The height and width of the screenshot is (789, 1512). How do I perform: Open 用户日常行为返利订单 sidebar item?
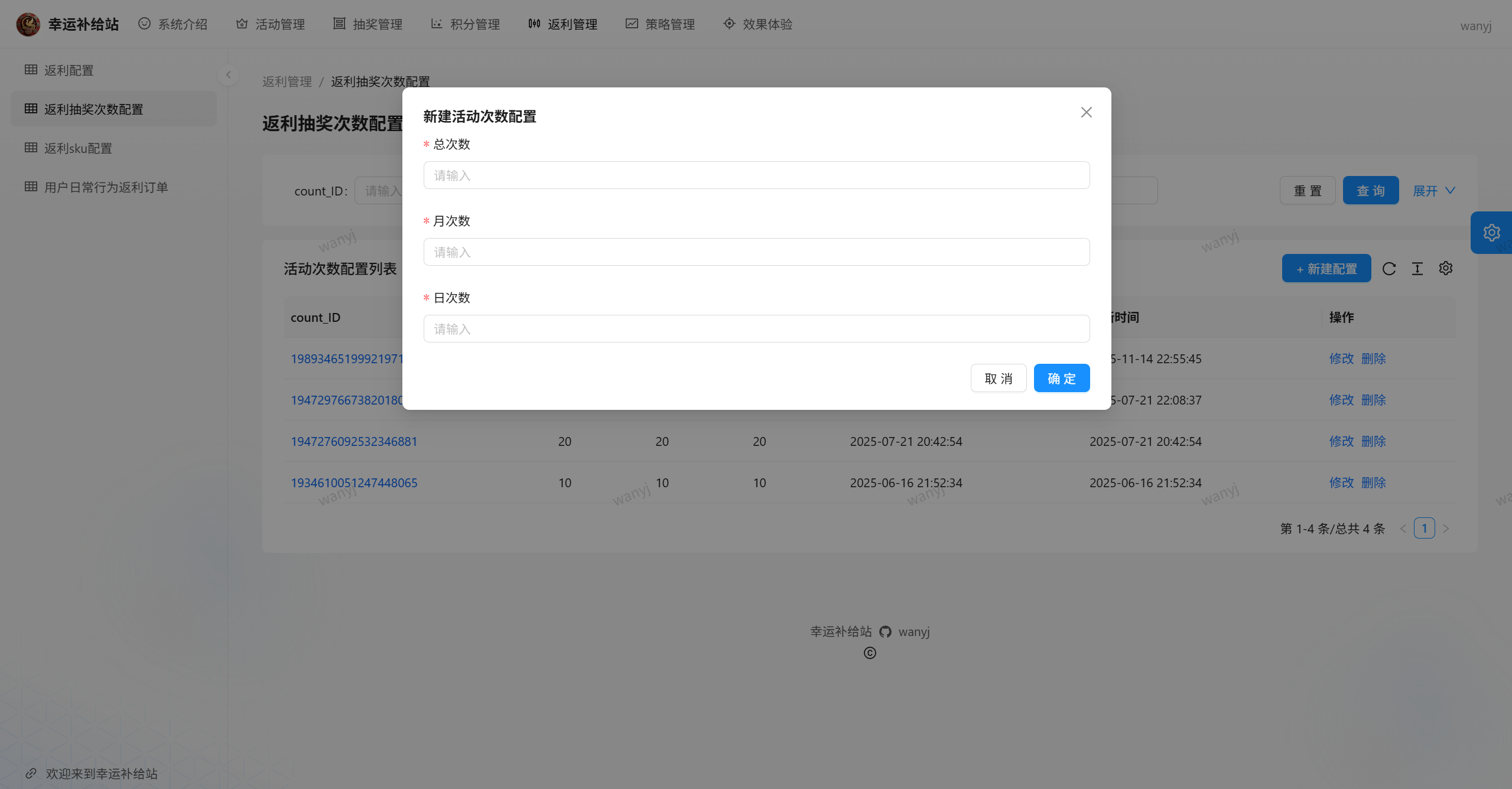(106, 187)
